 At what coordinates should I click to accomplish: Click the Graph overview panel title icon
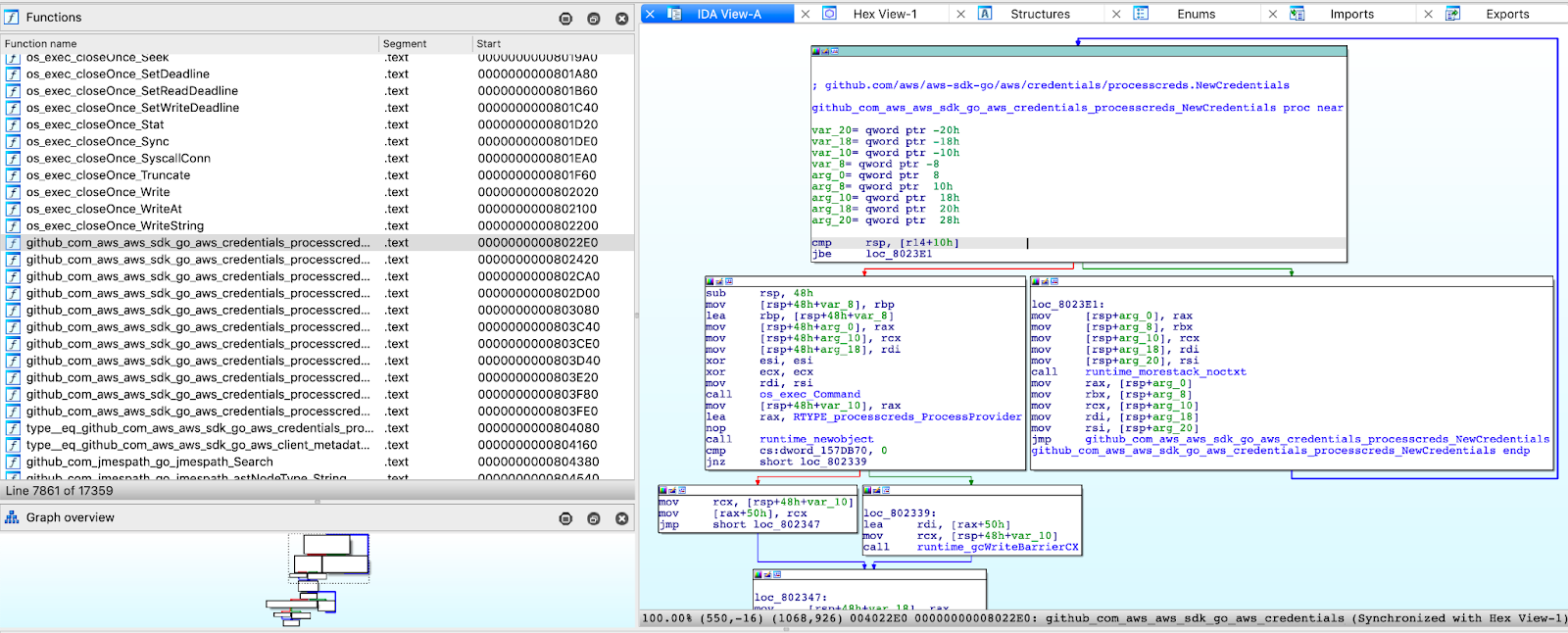coord(12,517)
